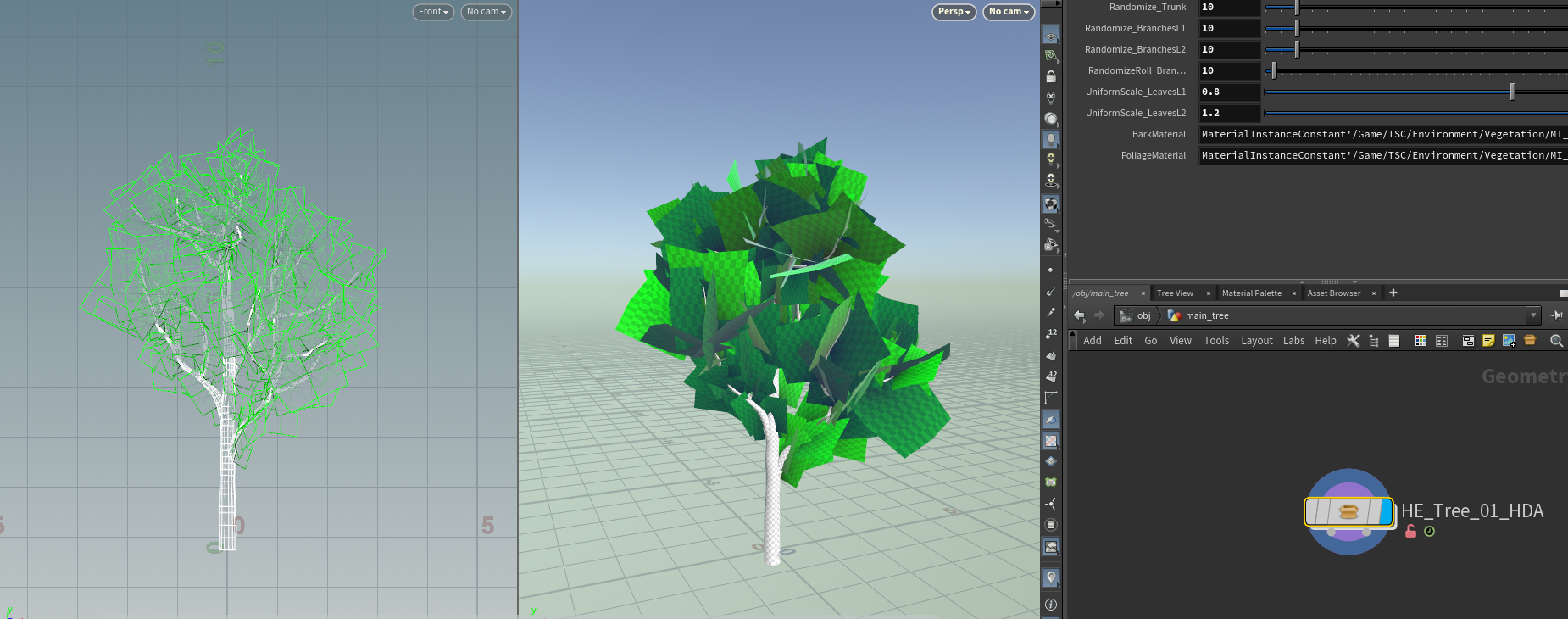Toggle display primitive numbers icon
This screenshot has height=619, width=1568.
click(x=1051, y=376)
